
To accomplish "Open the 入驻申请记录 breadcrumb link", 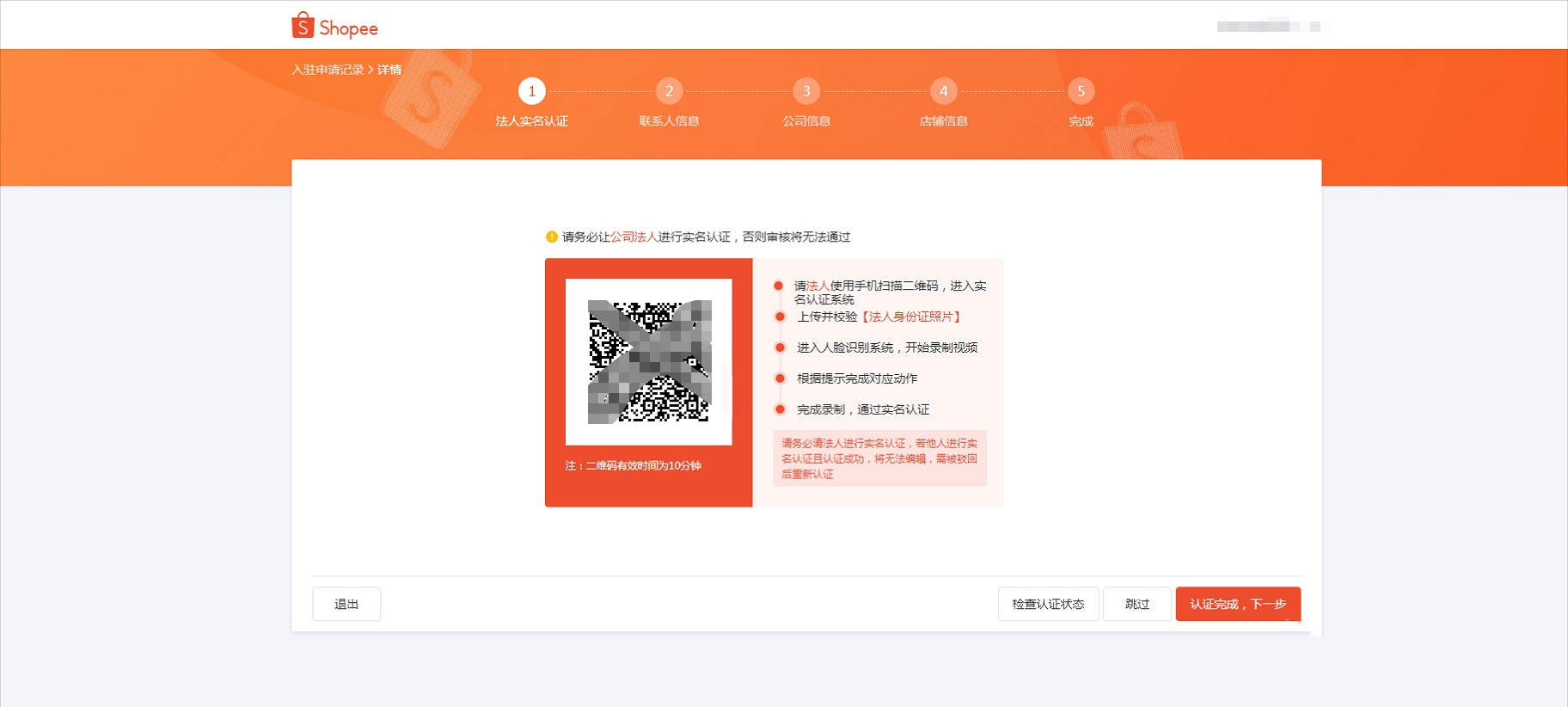I will click(x=328, y=70).
